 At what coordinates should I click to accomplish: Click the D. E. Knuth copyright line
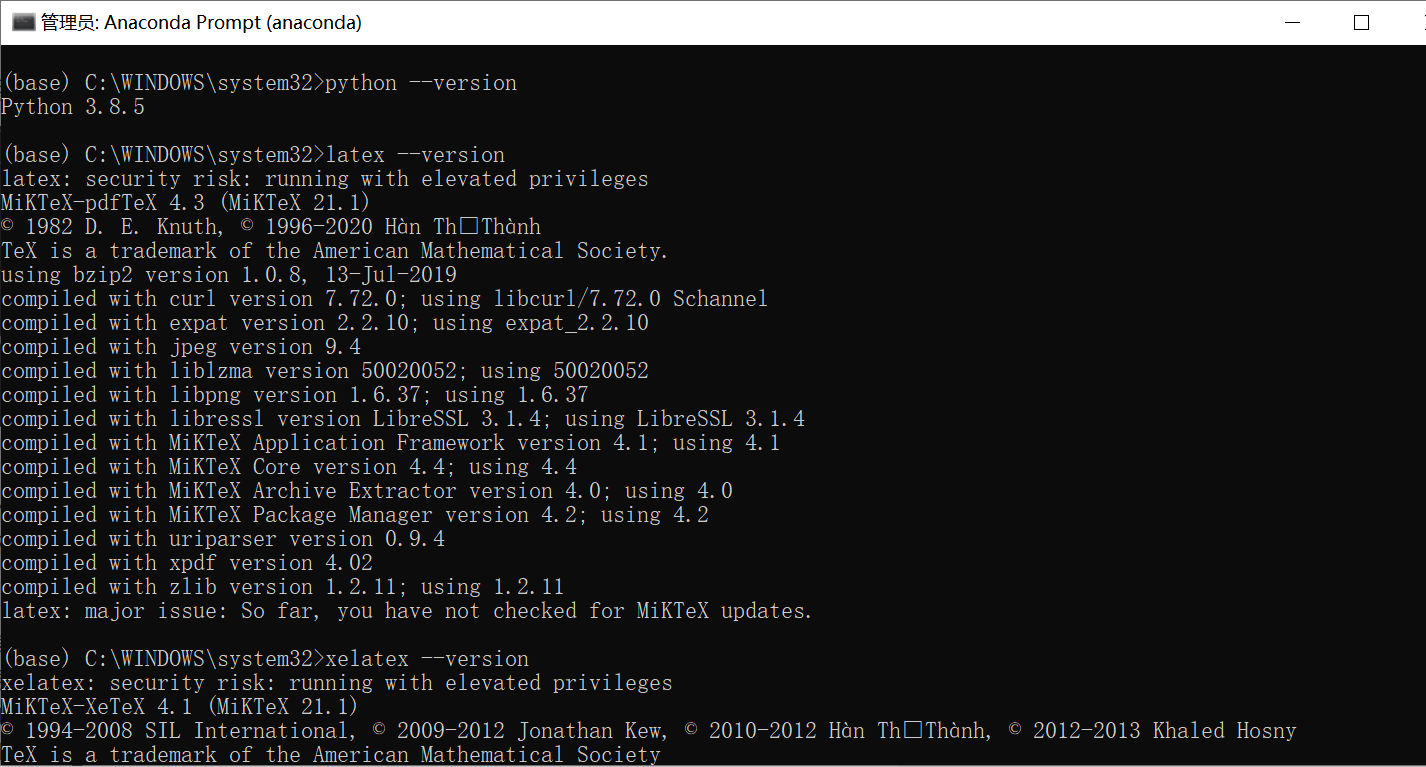coord(271,227)
